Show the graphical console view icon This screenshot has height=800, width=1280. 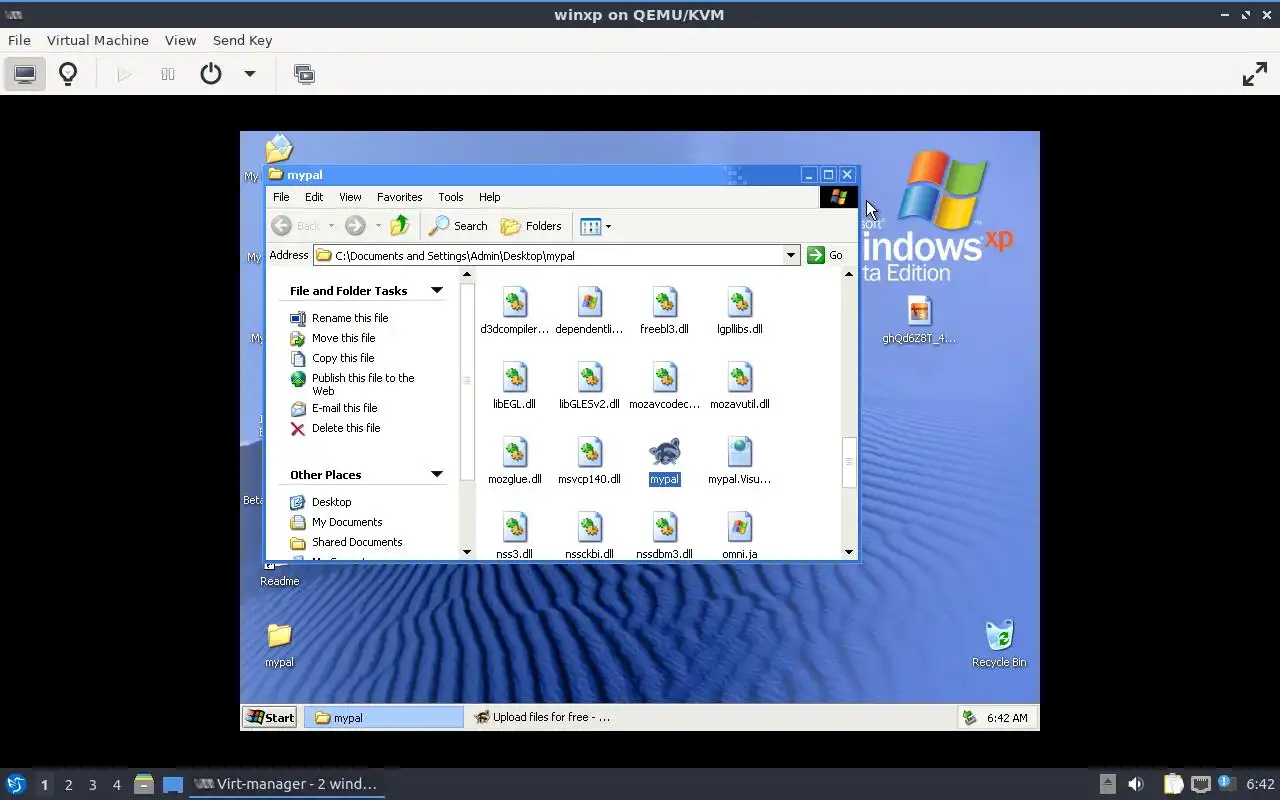[25, 74]
